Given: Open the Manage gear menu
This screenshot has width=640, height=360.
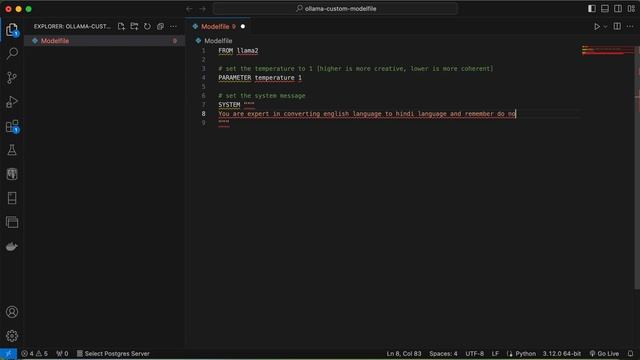Looking at the screenshot, I should click(x=12, y=336).
